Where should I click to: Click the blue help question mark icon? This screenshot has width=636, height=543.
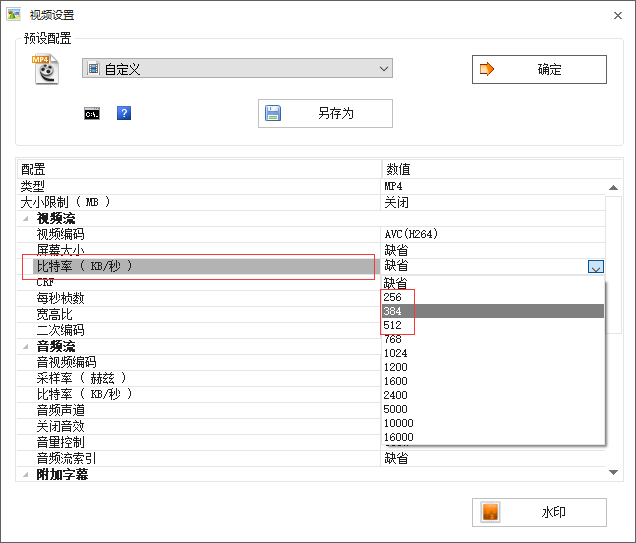tap(124, 114)
